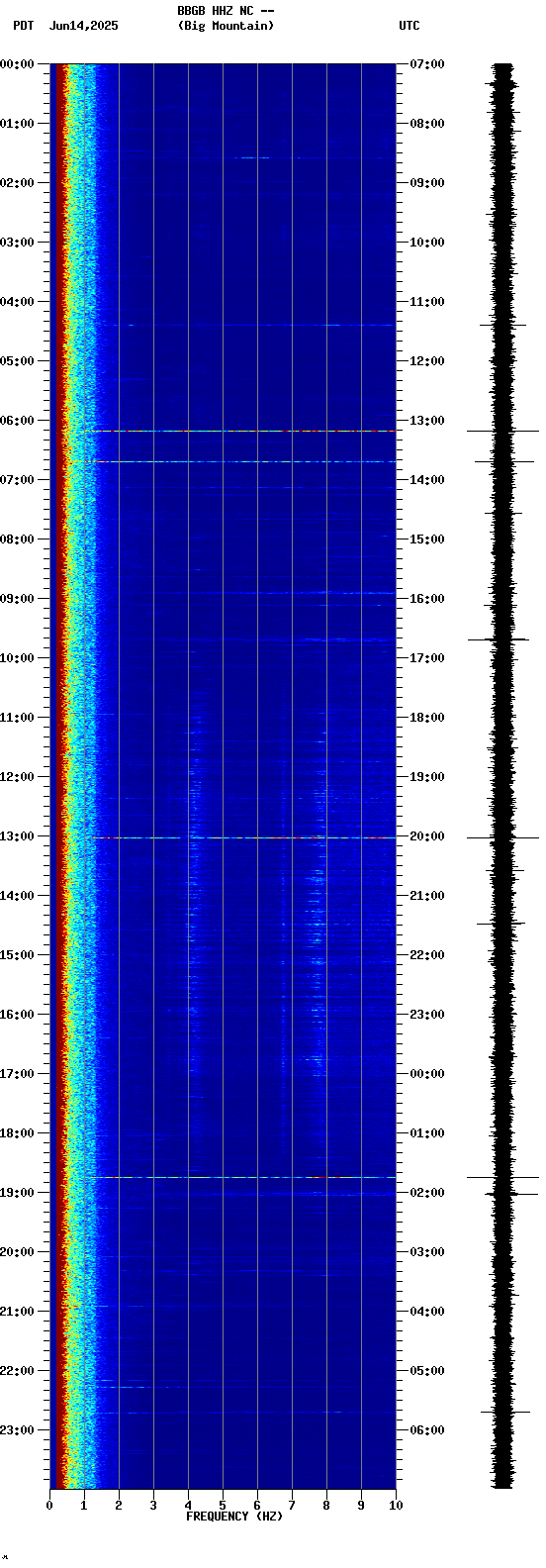
Task: Click the 'FREQUENCY (HZ)' axis label
Action: click(x=234, y=1517)
